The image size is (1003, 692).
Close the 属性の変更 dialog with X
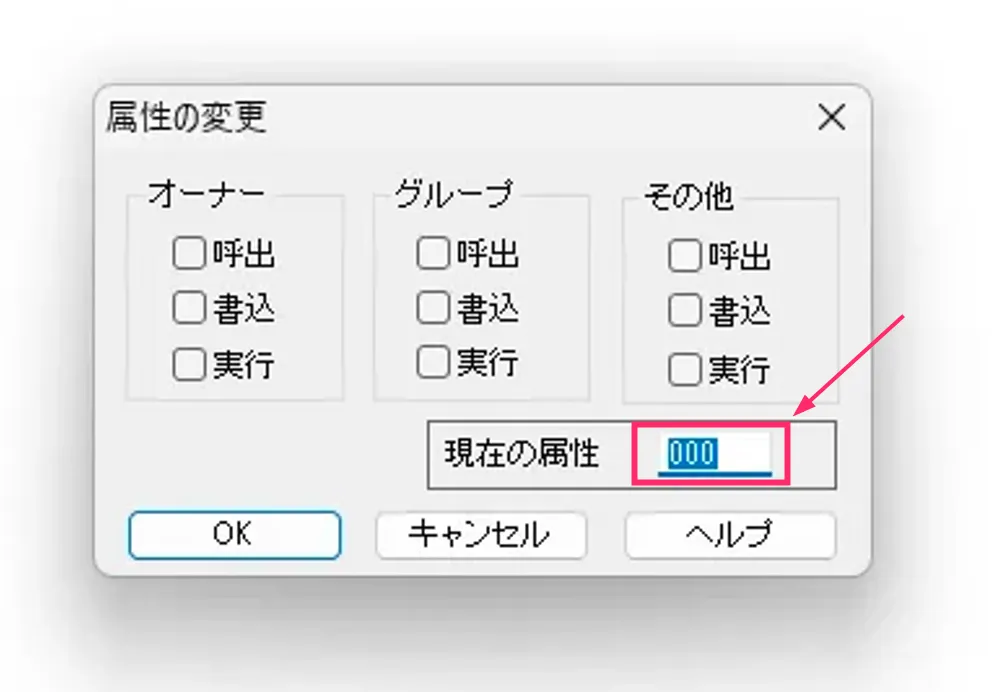tap(831, 118)
